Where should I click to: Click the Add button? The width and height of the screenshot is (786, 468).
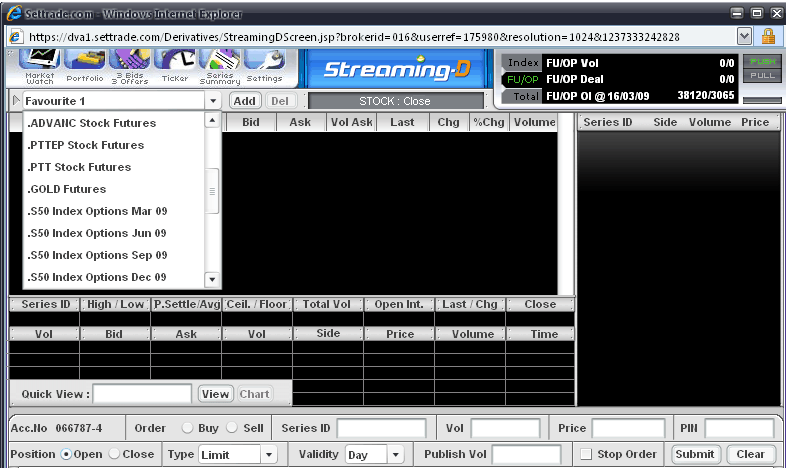pos(245,101)
